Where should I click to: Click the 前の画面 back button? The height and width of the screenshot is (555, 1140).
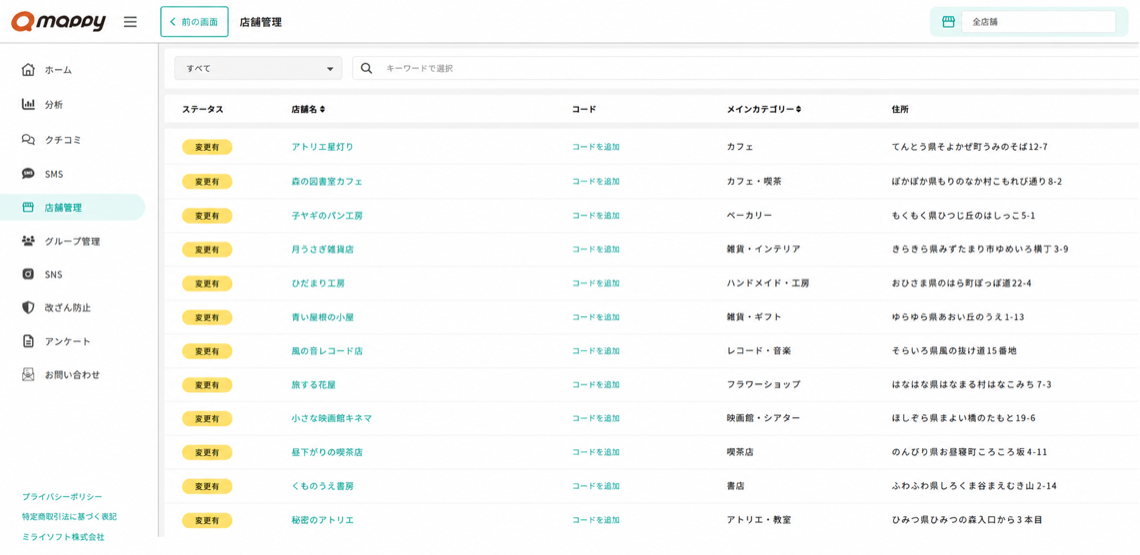coord(194,22)
